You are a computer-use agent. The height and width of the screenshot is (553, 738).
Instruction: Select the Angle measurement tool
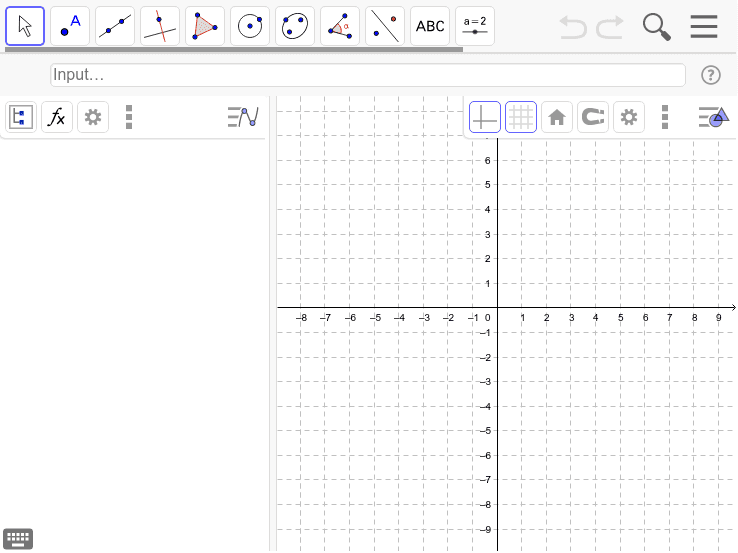340,26
